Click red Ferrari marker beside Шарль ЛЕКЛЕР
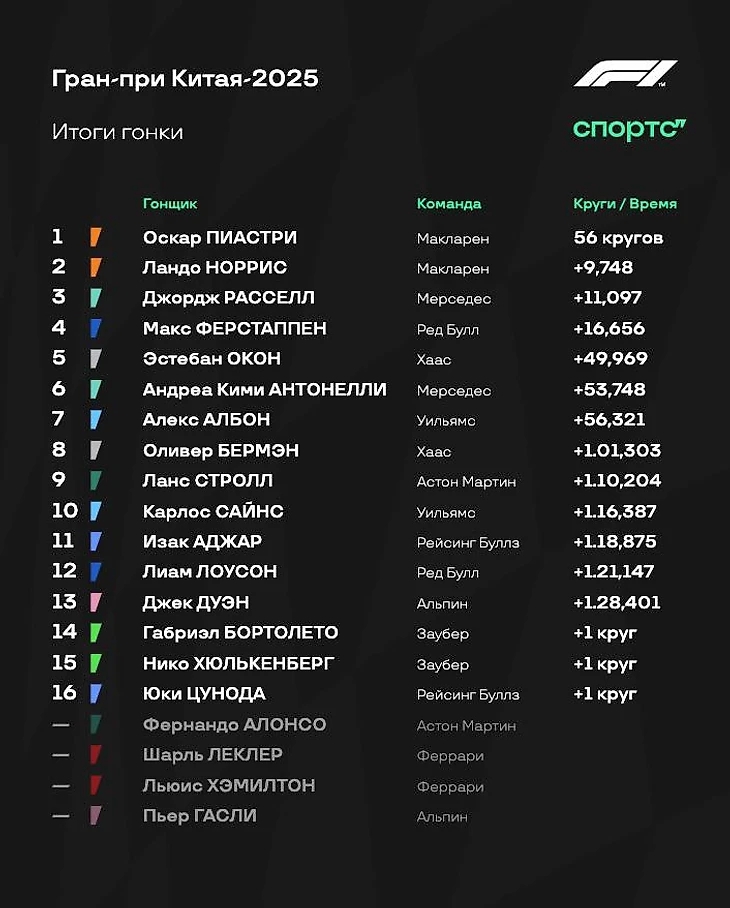730x908 pixels. (95, 755)
